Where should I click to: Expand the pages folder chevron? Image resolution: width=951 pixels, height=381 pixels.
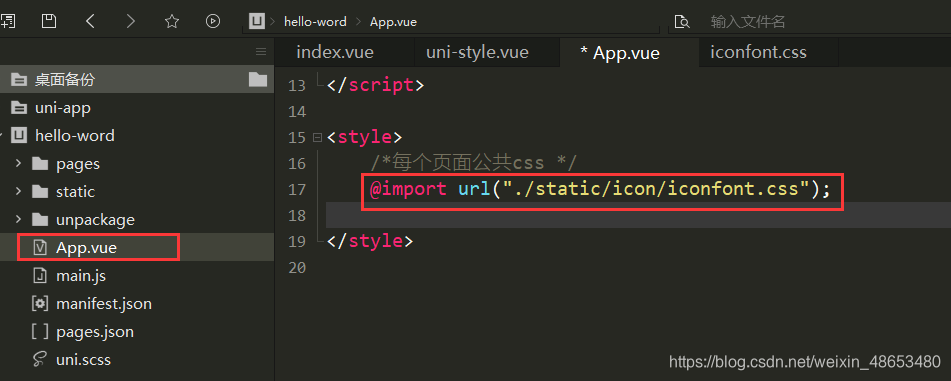point(18,164)
